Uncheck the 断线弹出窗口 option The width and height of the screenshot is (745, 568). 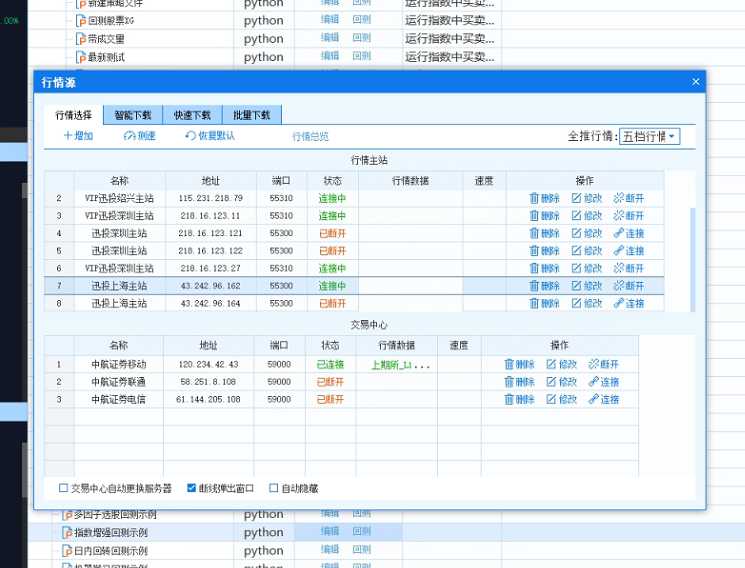[x=191, y=488]
